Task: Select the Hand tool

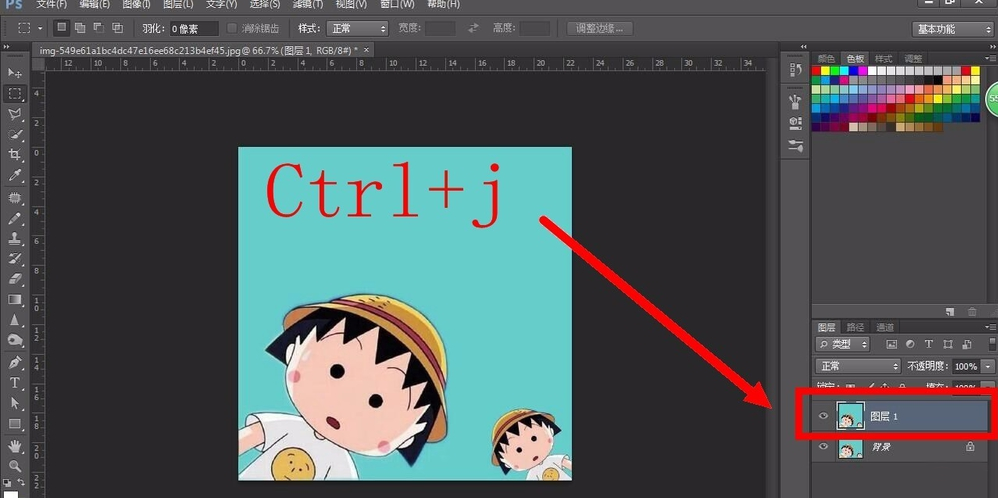Action: 15,446
